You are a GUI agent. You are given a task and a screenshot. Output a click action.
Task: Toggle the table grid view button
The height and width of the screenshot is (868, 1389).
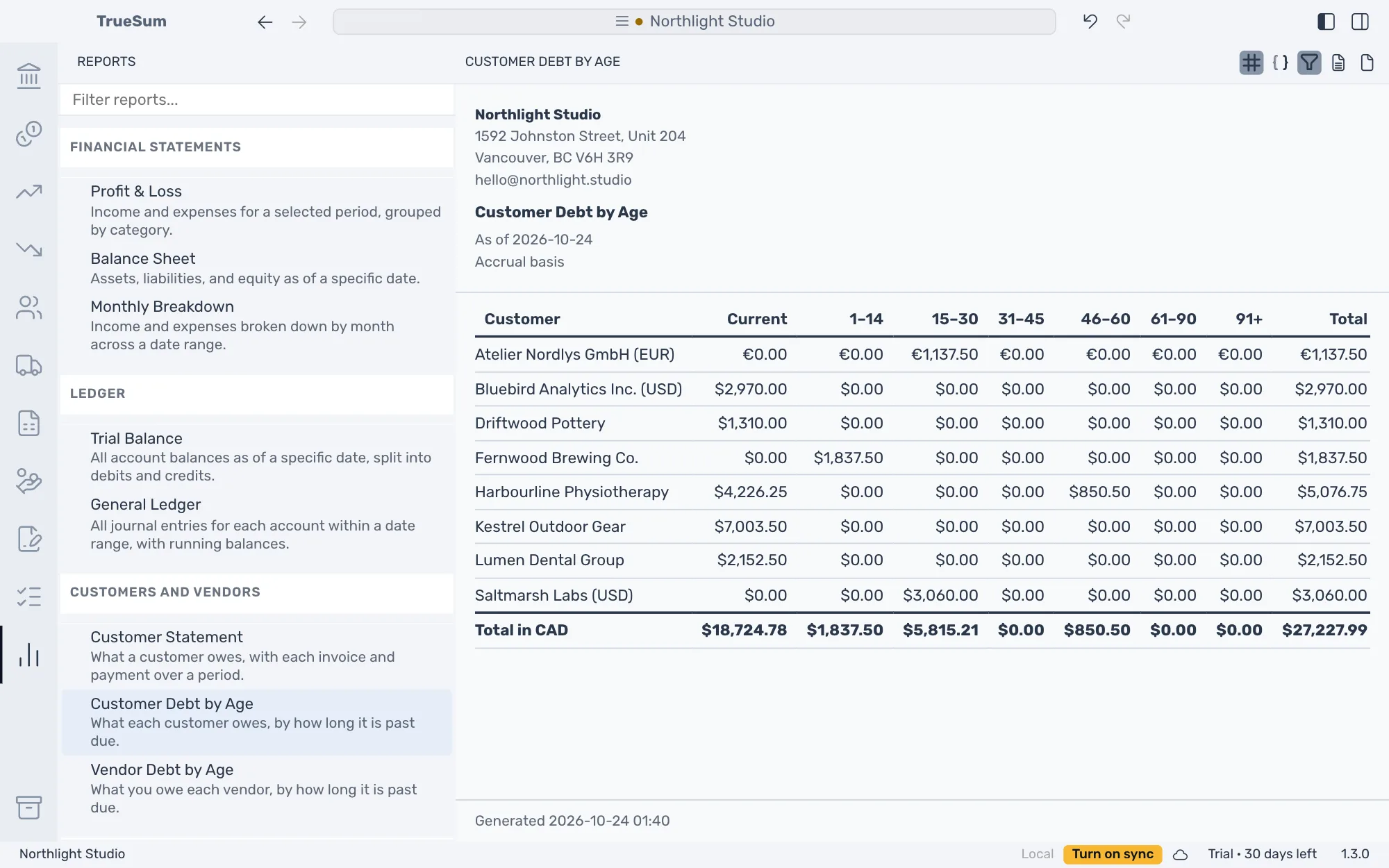(1251, 63)
